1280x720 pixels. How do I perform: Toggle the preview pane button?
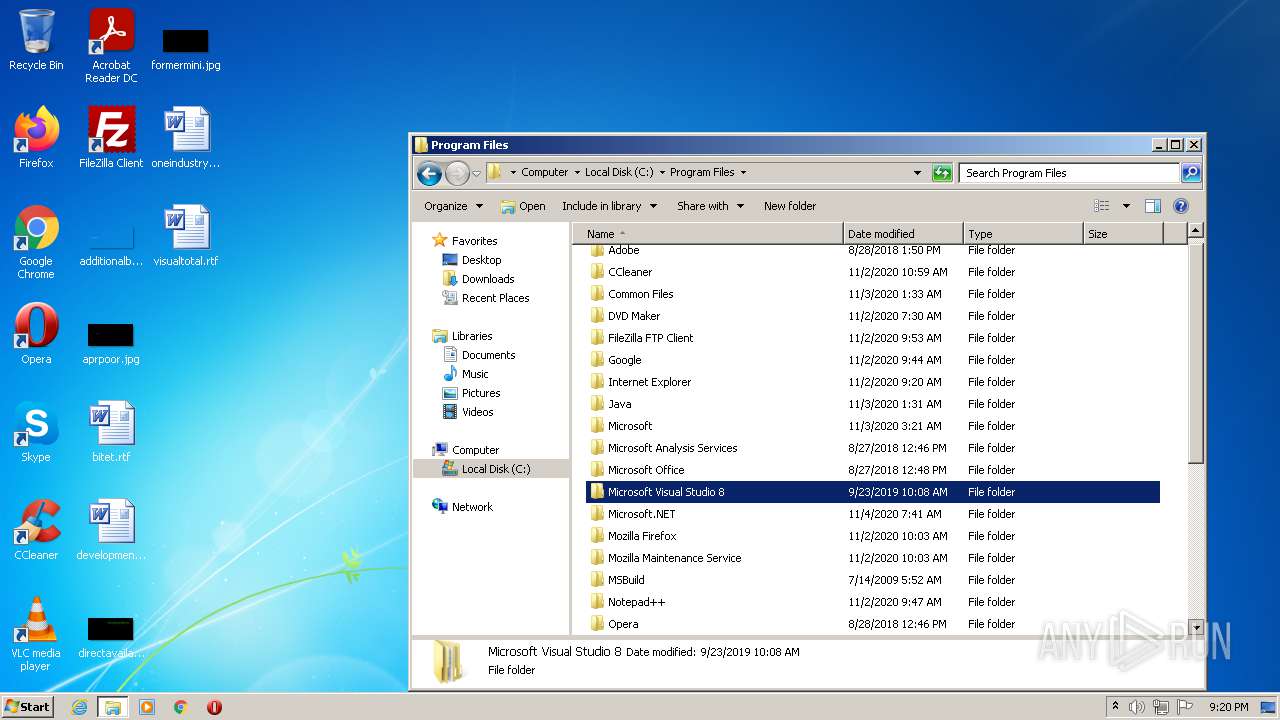pyautogui.click(x=1152, y=206)
